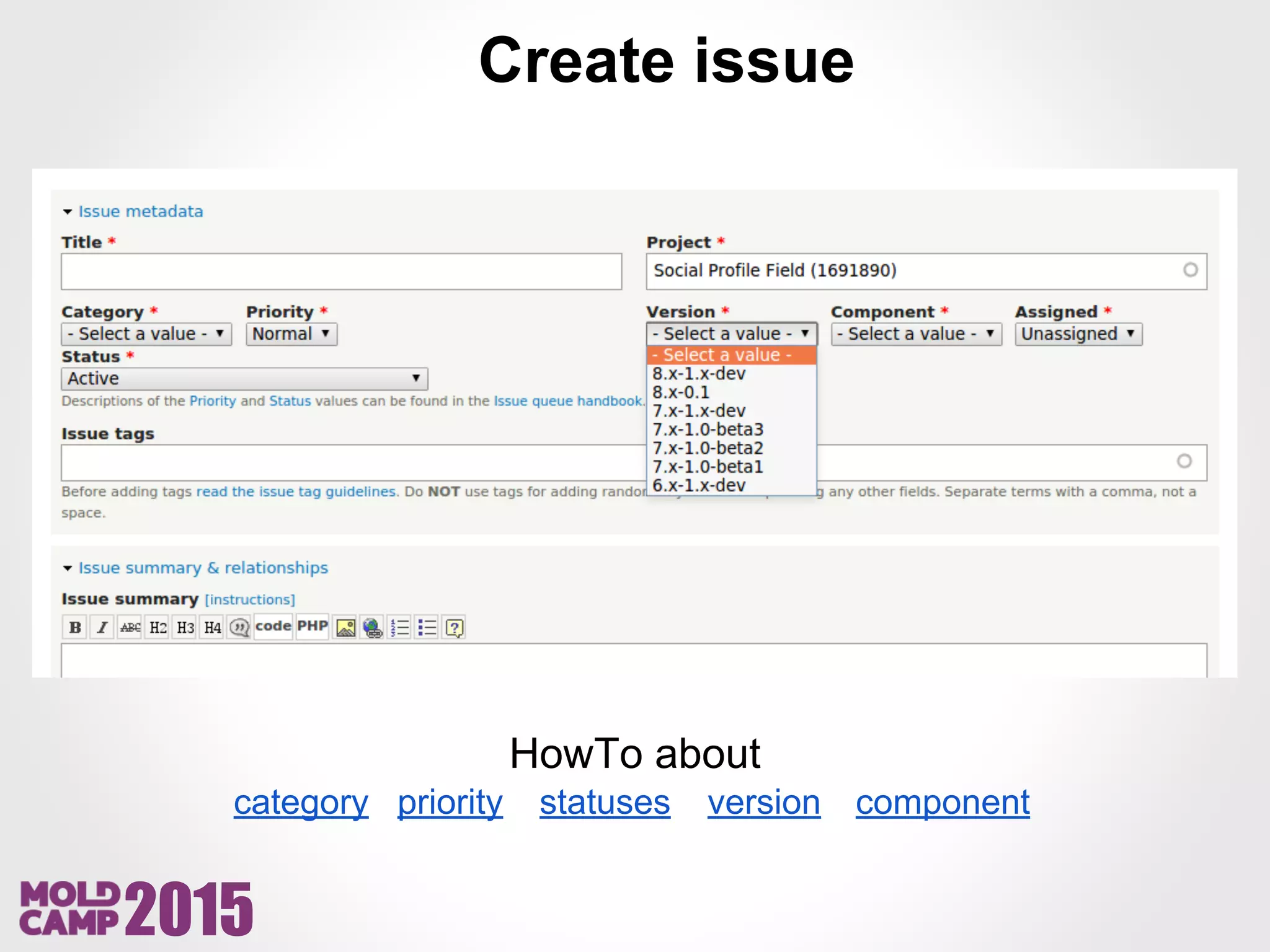The width and height of the screenshot is (1270, 952).
Task: Open the priority HowTo link
Action: (450, 803)
